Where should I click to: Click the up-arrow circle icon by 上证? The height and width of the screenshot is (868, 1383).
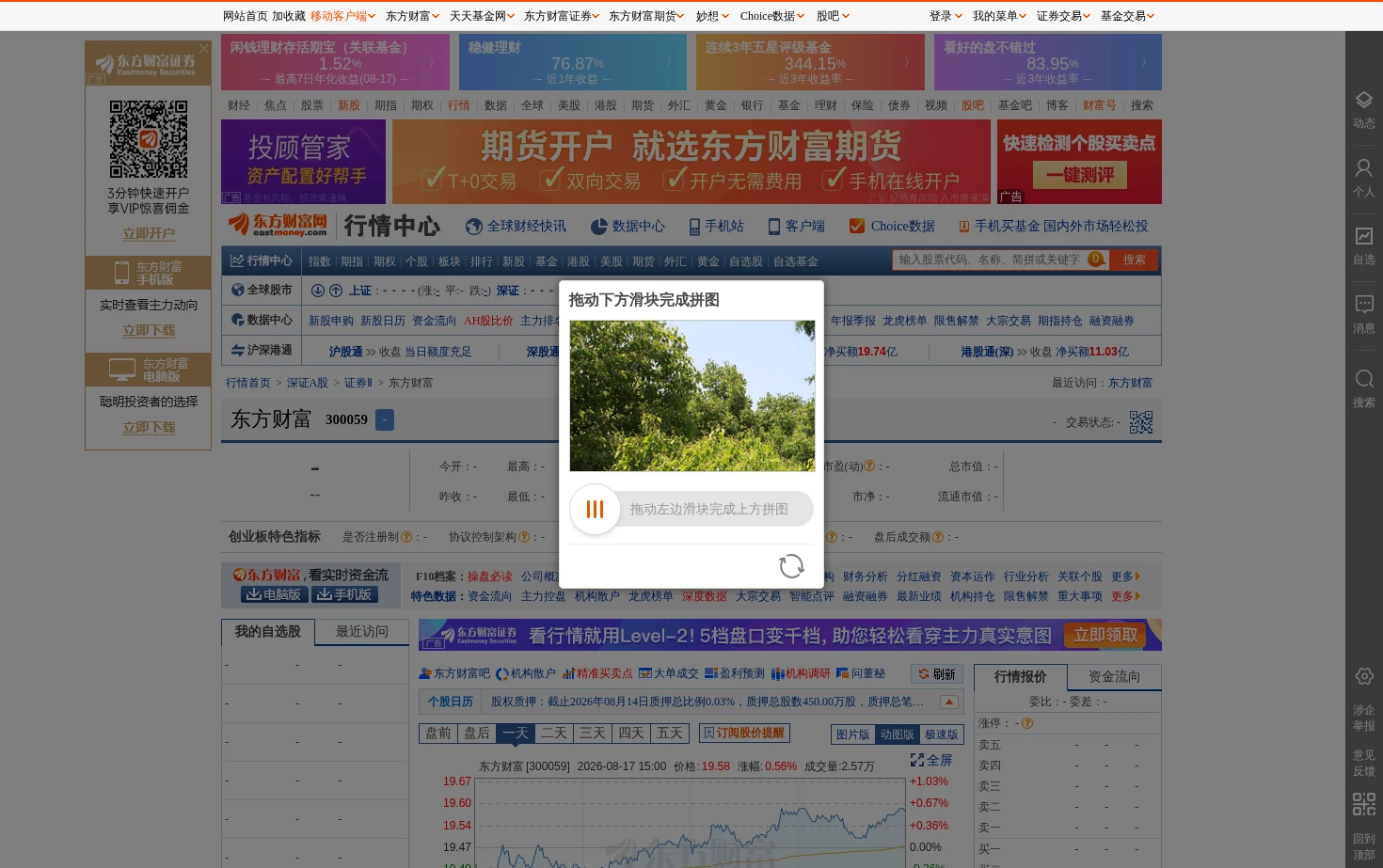point(335,291)
